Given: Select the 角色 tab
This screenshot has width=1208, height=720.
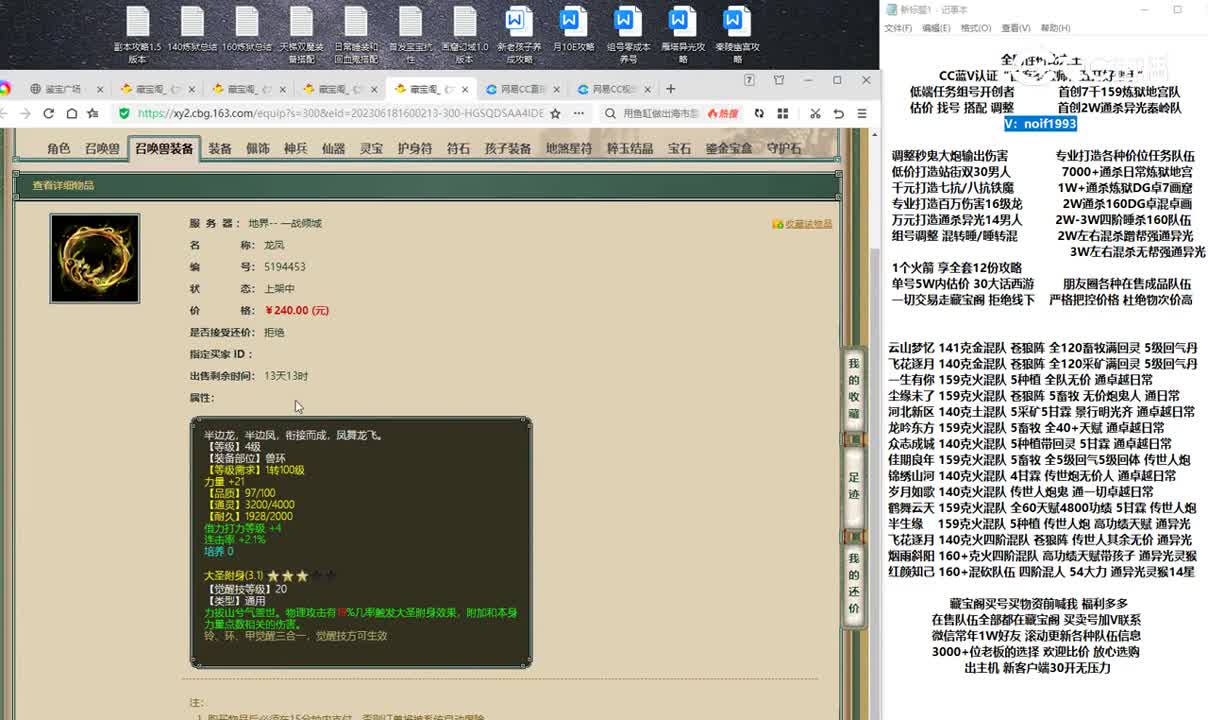Looking at the screenshot, I should 59,148.
